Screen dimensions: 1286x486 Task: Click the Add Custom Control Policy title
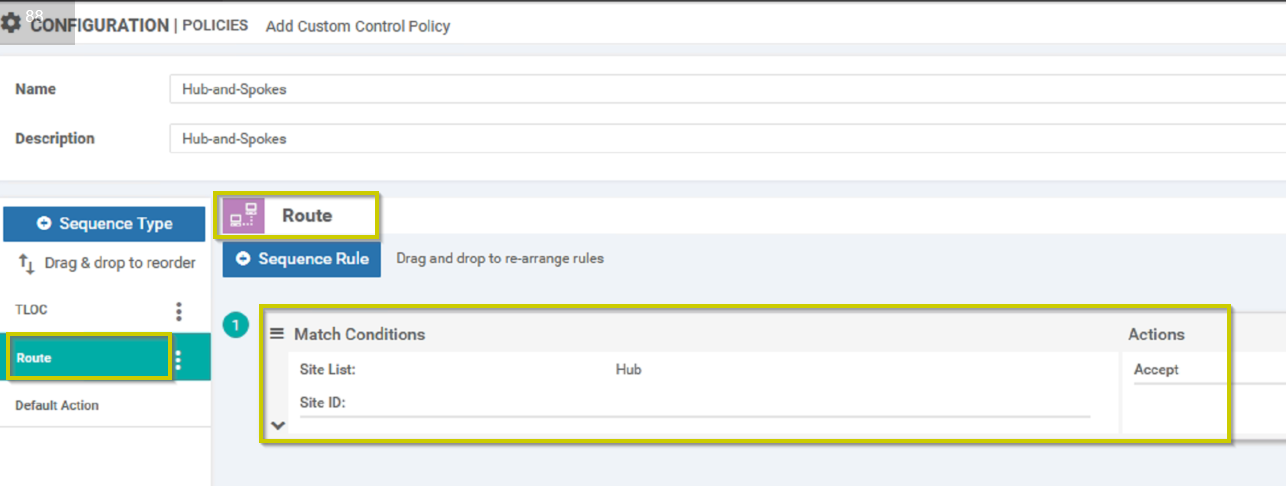click(358, 26)
